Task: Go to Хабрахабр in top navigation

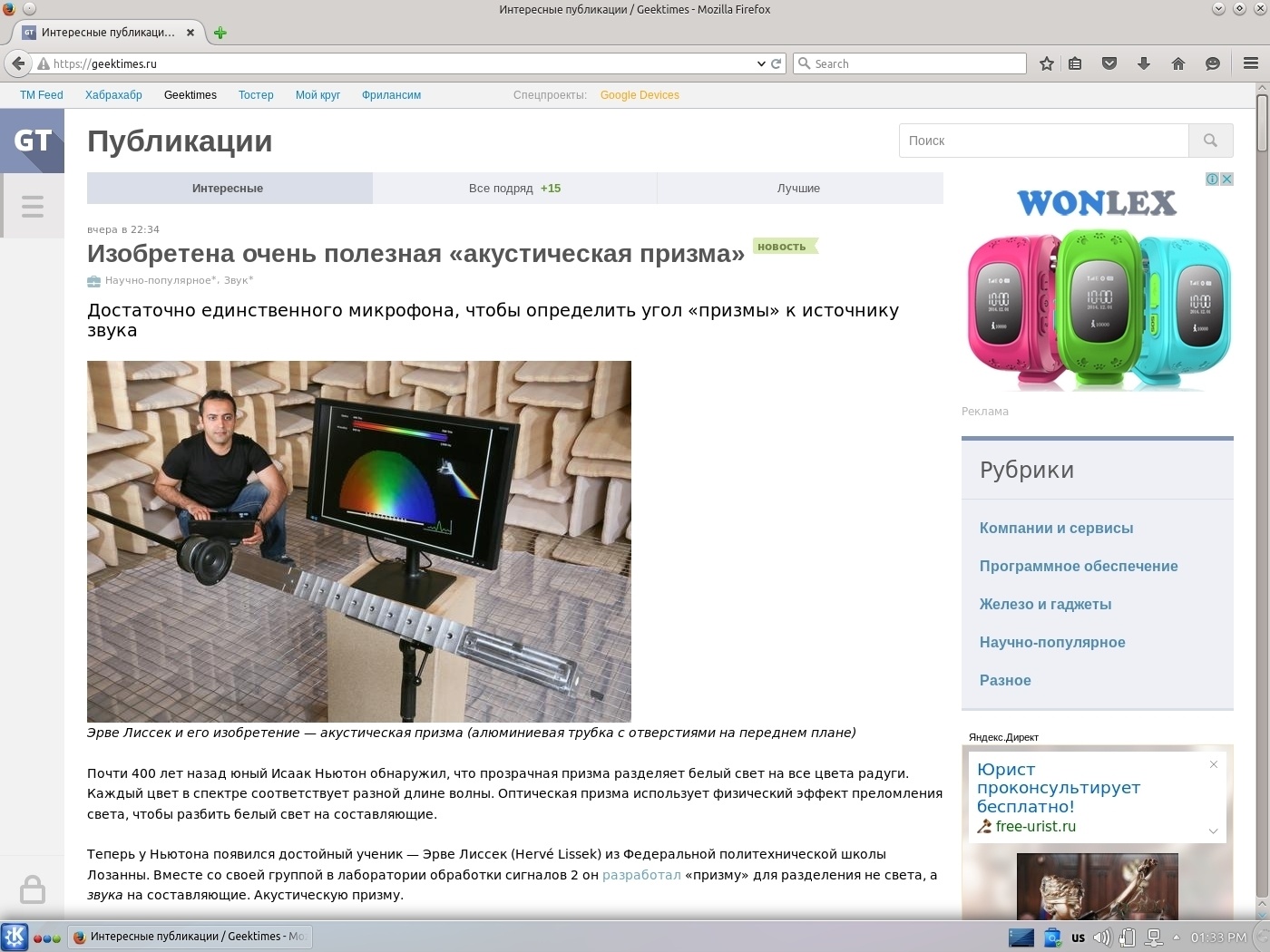Action: click(x=113, y=95)
